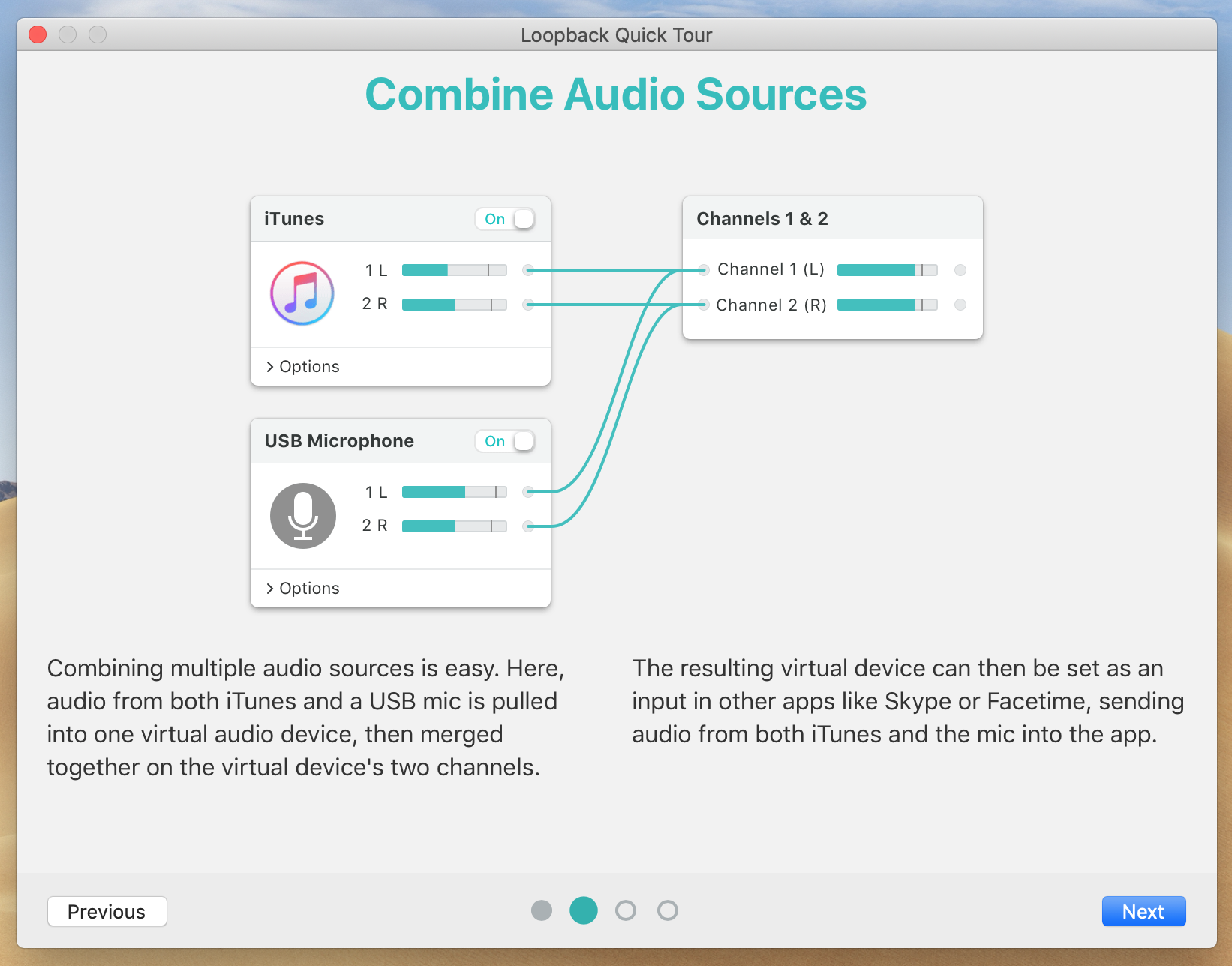This screenshot has width=1232, height=966.
Task: Click iTunes 1 L level meter
Action: (455, 270)
